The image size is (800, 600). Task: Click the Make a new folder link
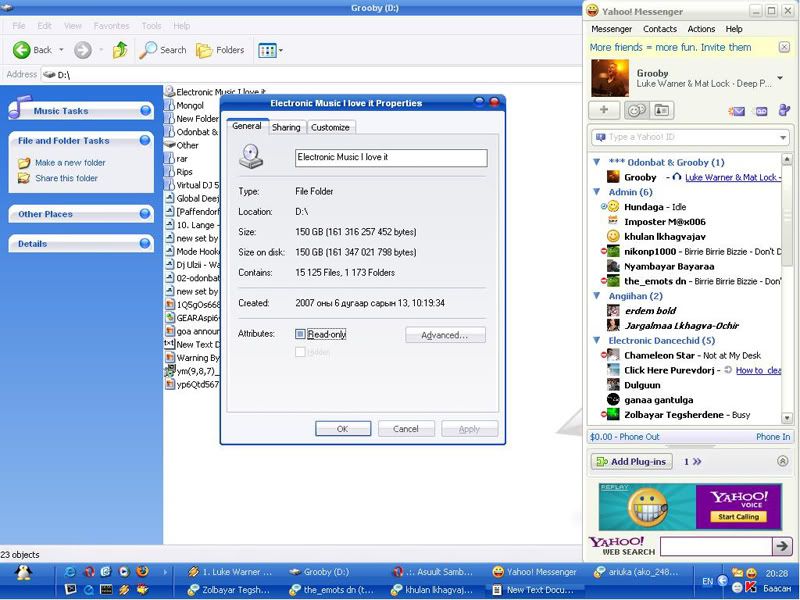click(70, 162)
